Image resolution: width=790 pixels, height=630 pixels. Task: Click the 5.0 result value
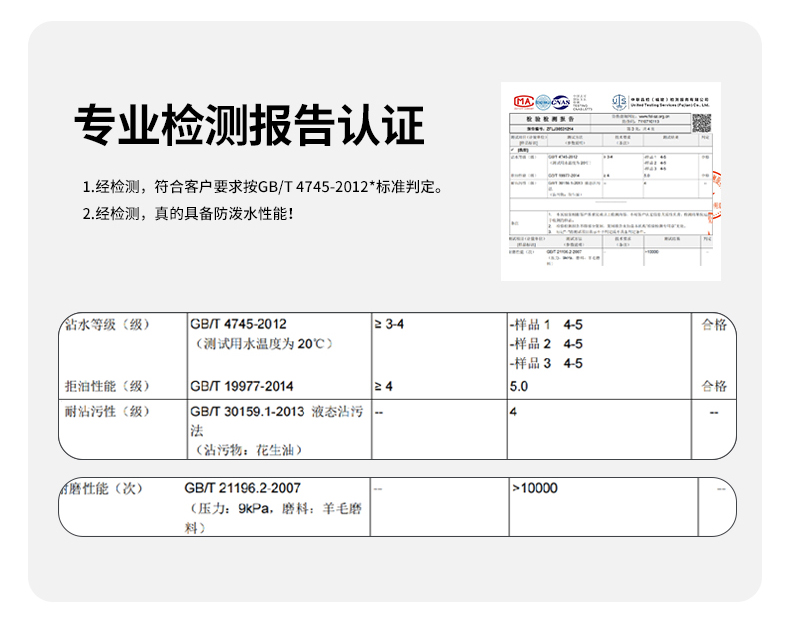[519, 387]
